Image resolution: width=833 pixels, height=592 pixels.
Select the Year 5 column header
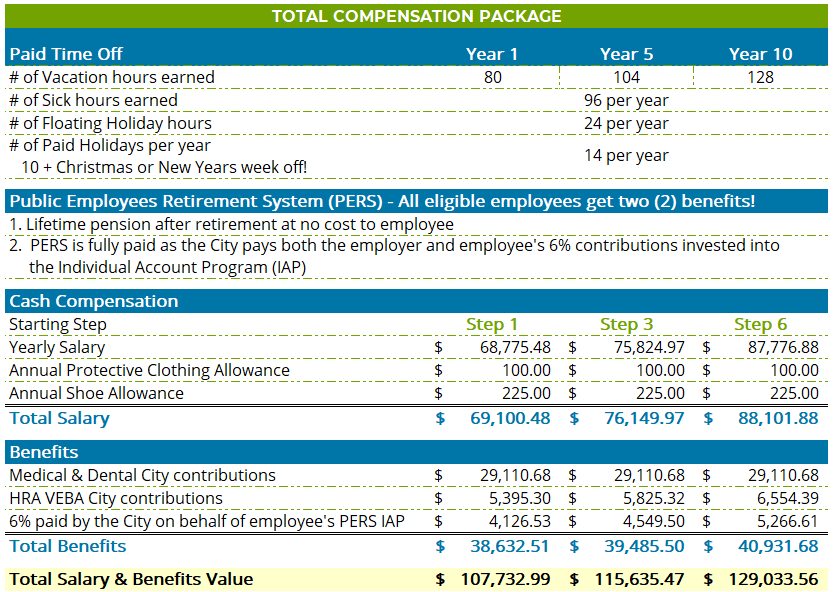coord(626,54)
